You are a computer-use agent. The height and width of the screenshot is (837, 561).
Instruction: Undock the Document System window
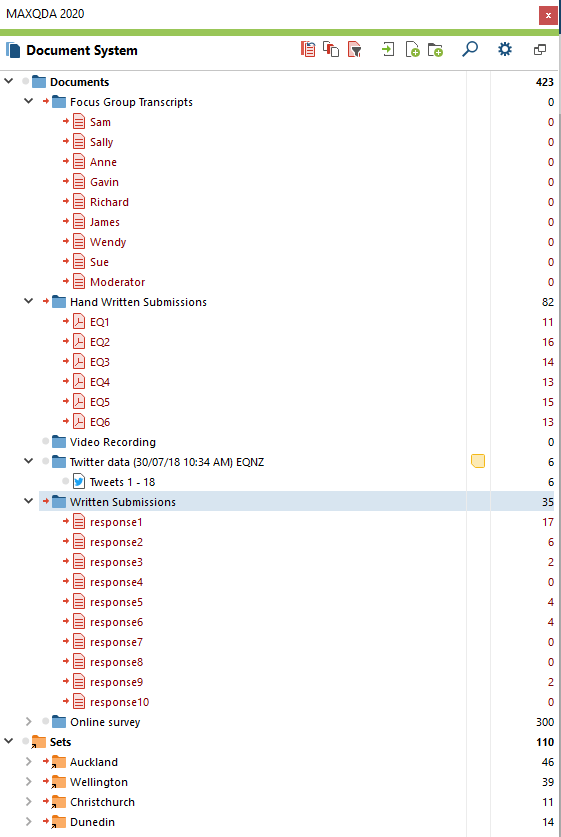click(540, 50)
